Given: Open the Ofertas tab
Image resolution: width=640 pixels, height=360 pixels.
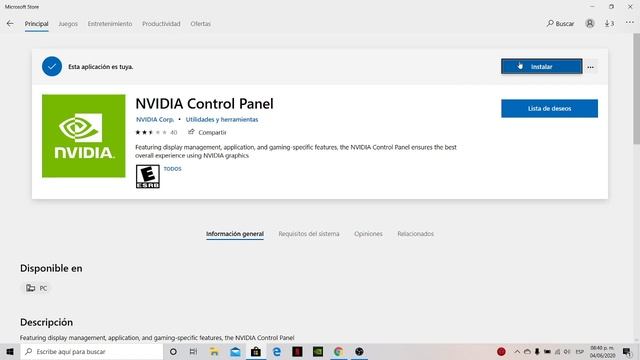Looking at the screenshot, I should coord(200,24).
